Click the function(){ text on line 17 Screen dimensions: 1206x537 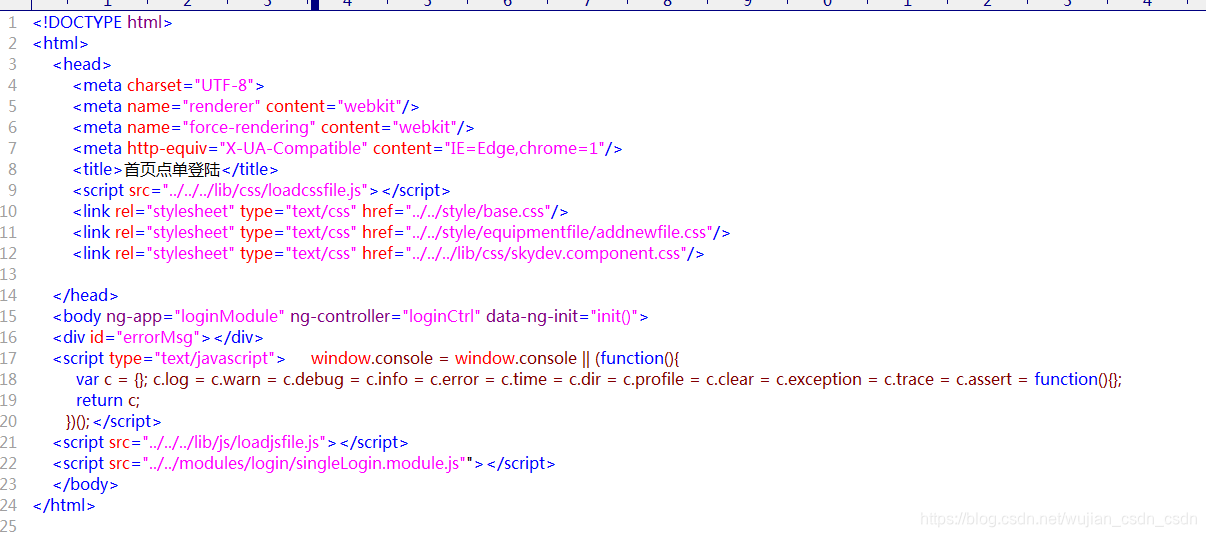pyautogui.click(x=640, y=358)
